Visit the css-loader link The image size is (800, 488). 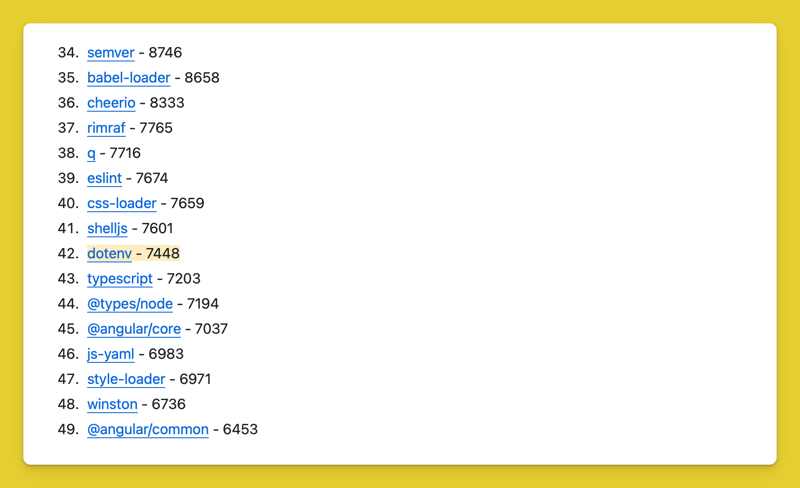121,203
